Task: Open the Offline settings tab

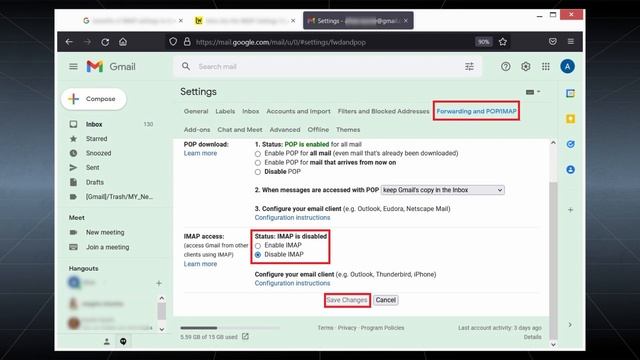Action: 318,129
